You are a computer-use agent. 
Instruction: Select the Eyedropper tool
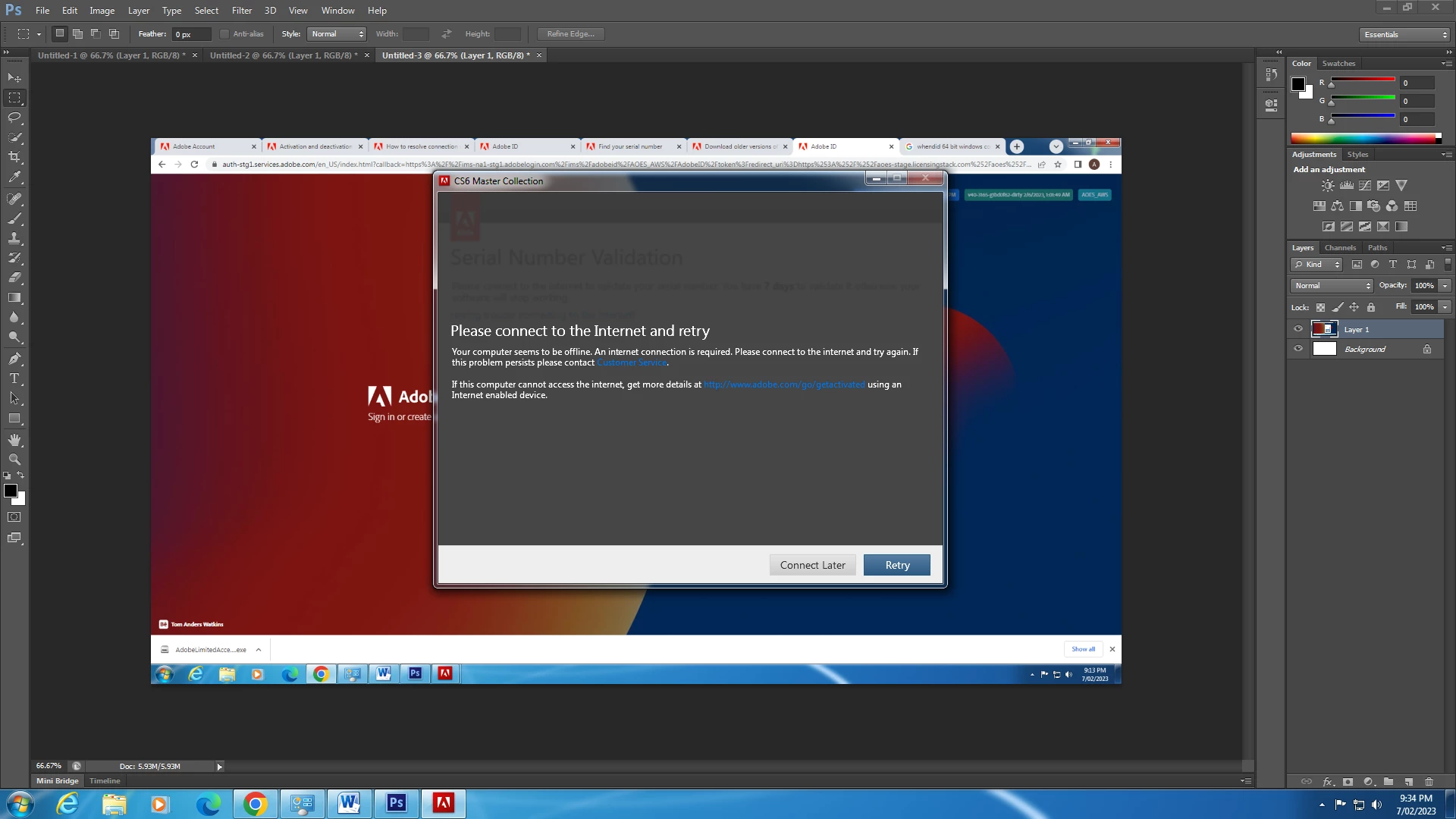14,177
